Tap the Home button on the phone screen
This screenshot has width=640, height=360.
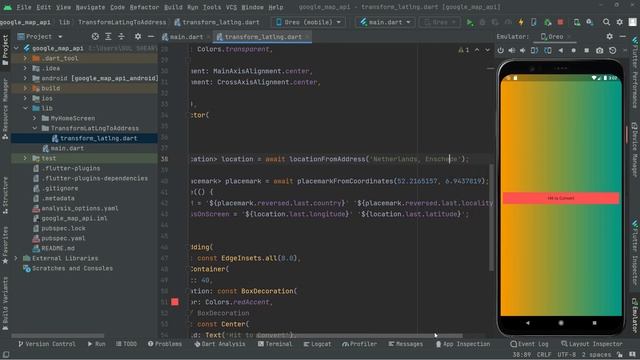pos(561,322)
